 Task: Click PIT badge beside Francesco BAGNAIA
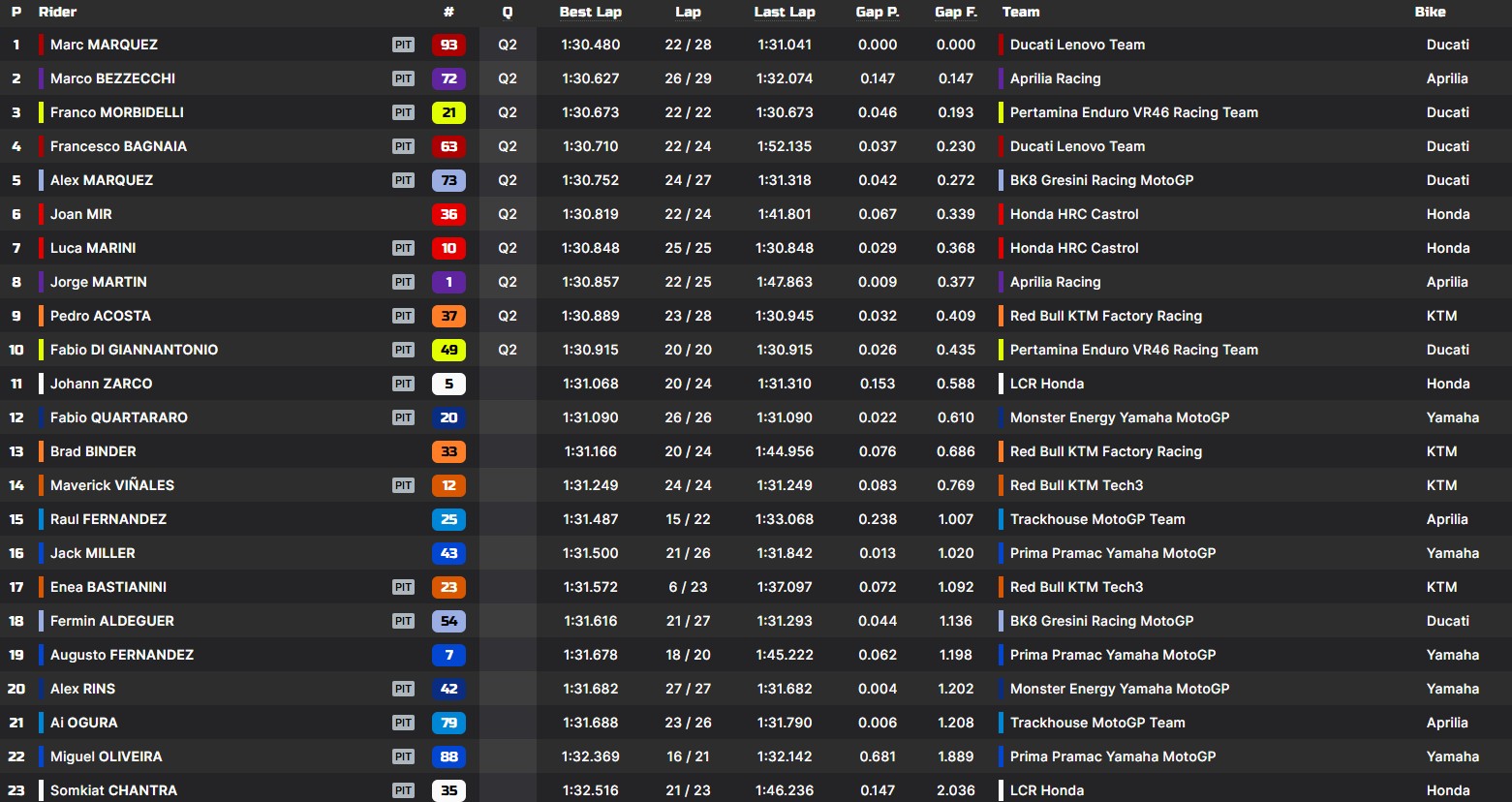click(x=403, y=146)
